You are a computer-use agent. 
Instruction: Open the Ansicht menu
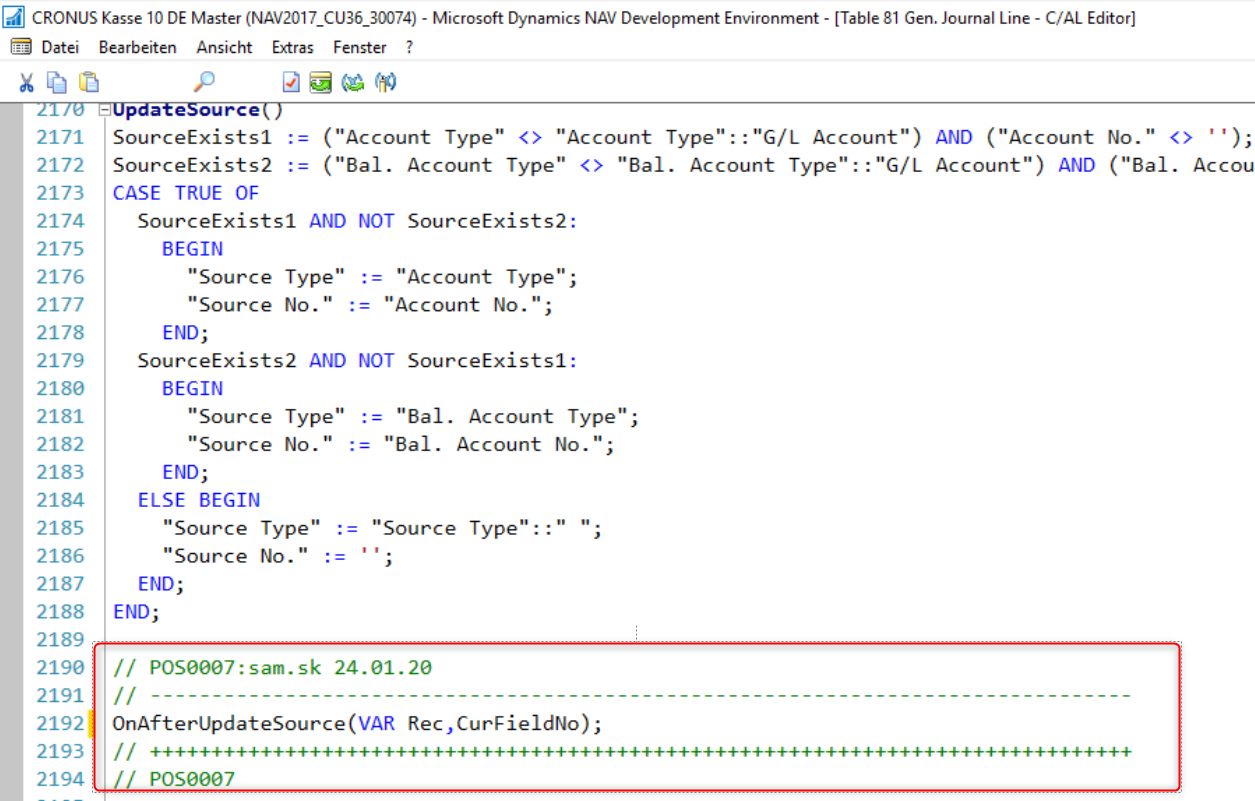(224, 46)
